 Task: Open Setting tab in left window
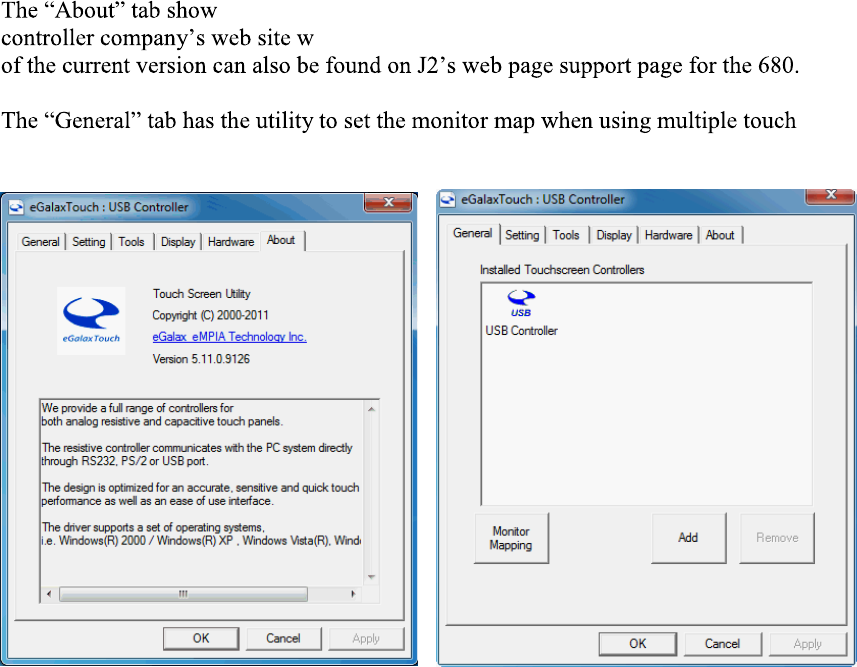coord(89,242)
